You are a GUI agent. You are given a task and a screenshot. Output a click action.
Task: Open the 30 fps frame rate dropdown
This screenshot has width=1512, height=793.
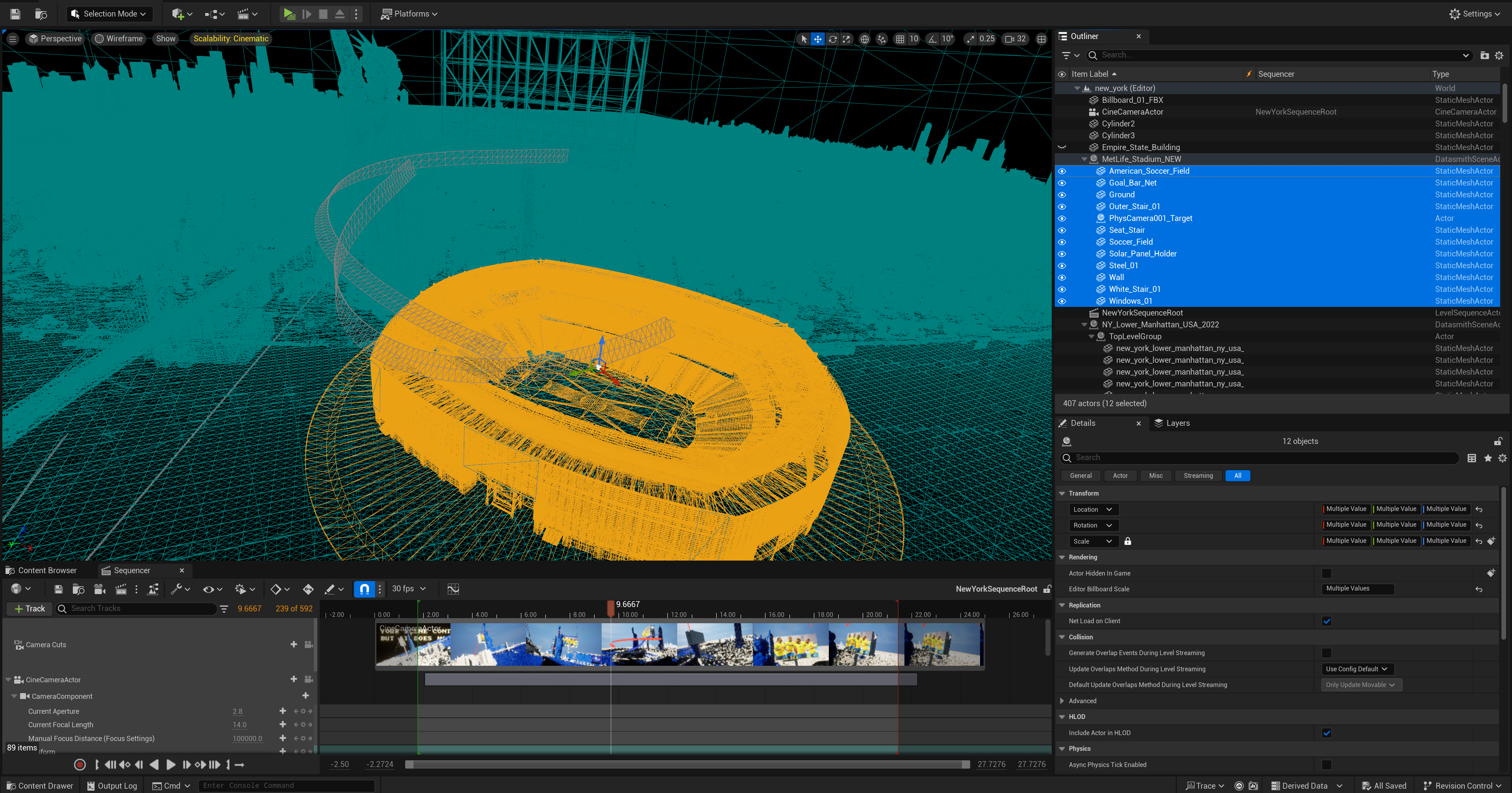pyautogui.click(x=409, y=589)
